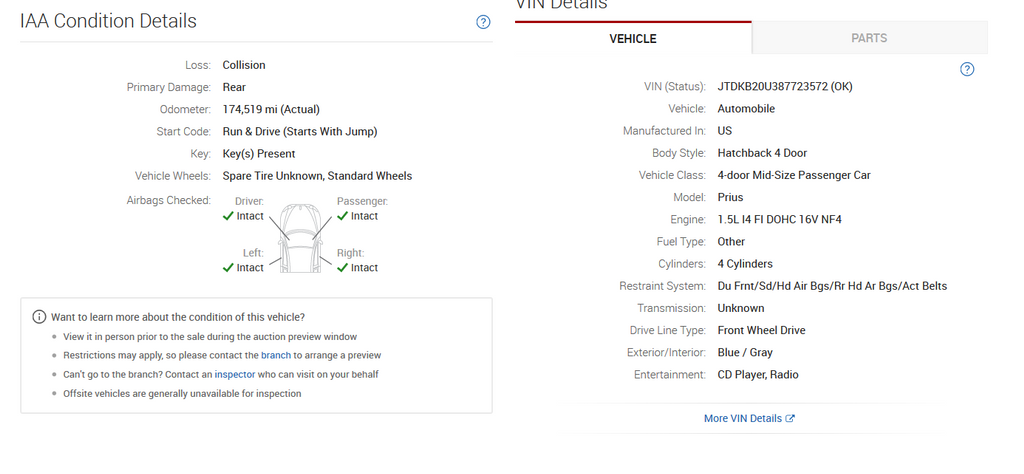Open the inspector link
This screenshot has width=1024, height=474.
[235, 375]
